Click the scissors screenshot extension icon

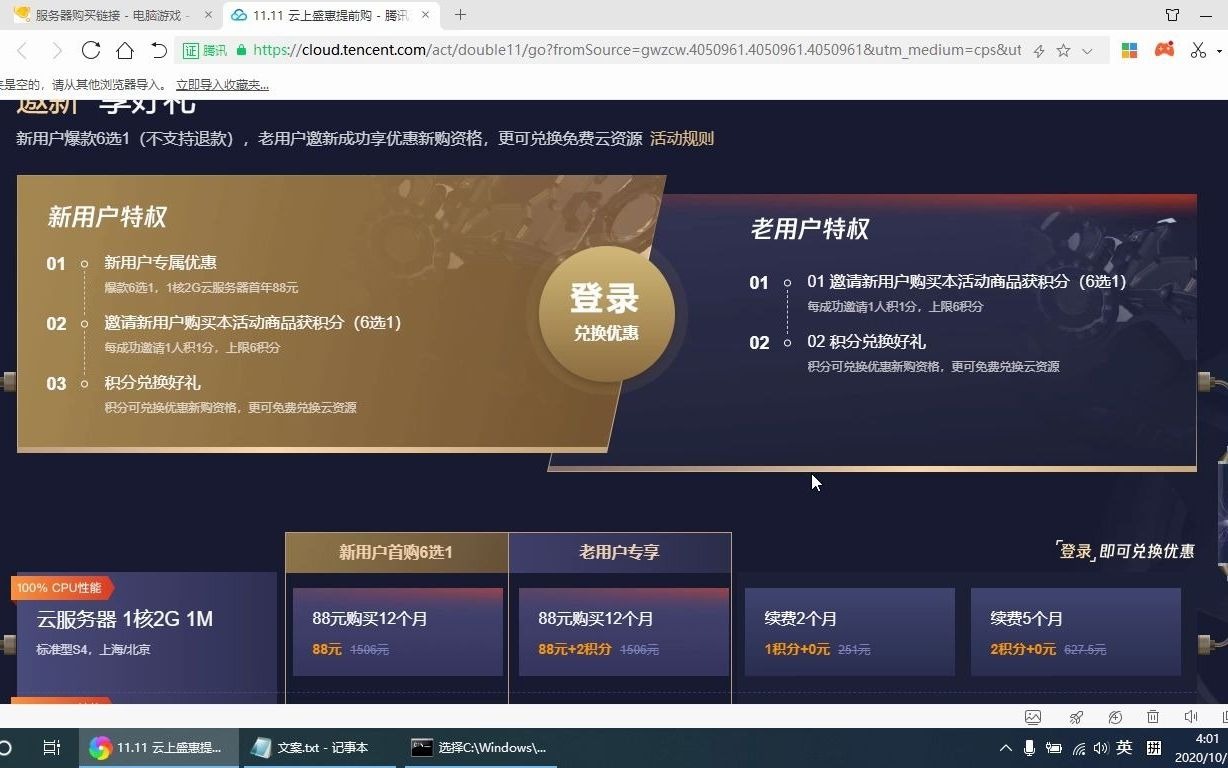pos(1198,50)
